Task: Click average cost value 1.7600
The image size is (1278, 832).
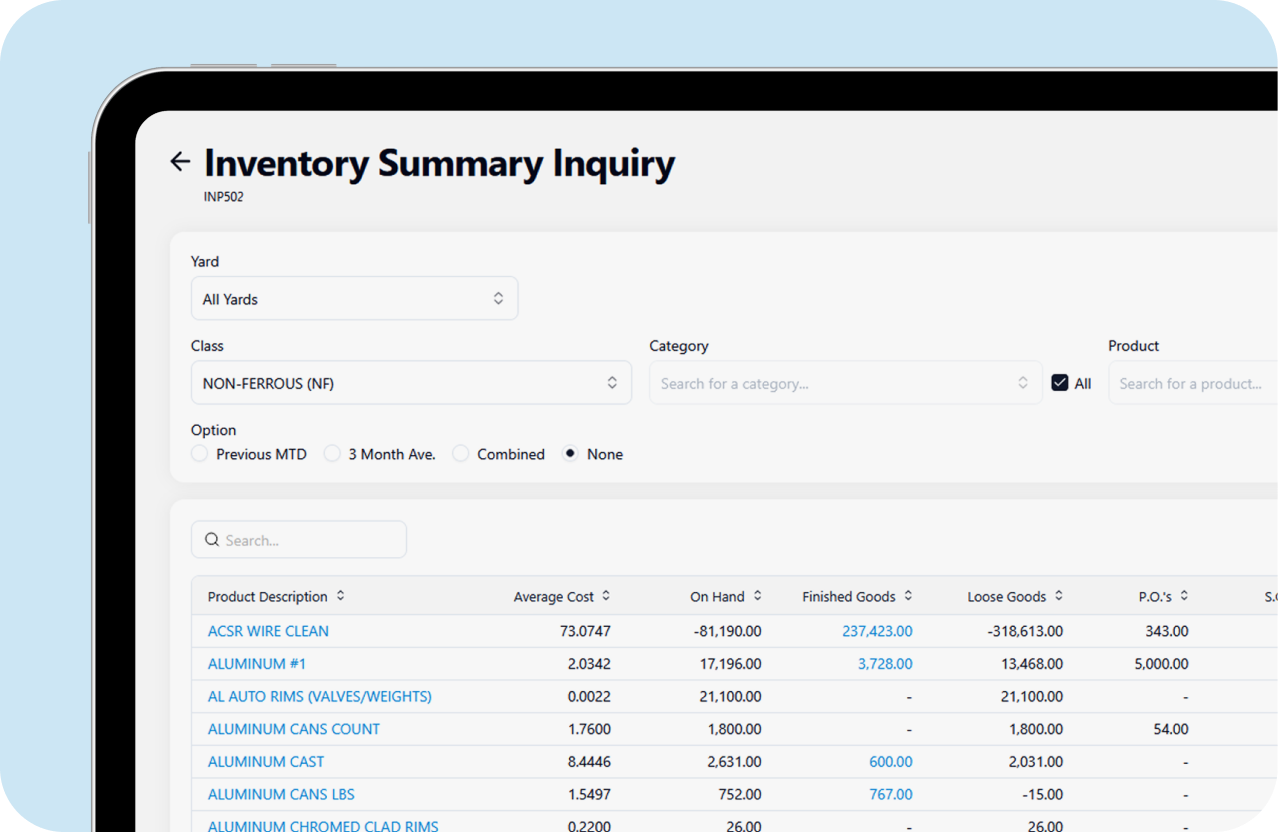Action: pos(589,729)
